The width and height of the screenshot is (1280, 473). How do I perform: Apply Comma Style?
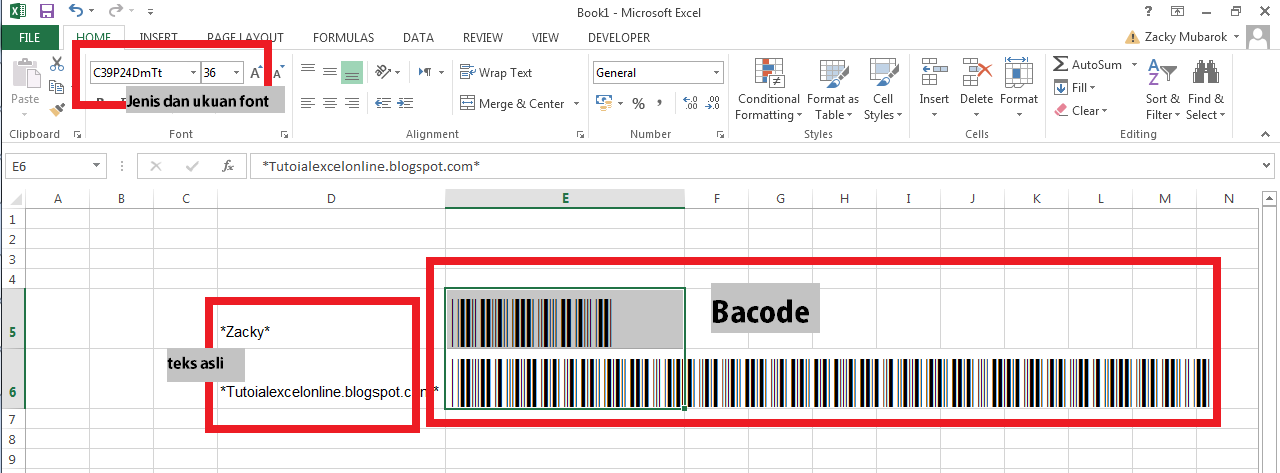(x=661, y=103)
